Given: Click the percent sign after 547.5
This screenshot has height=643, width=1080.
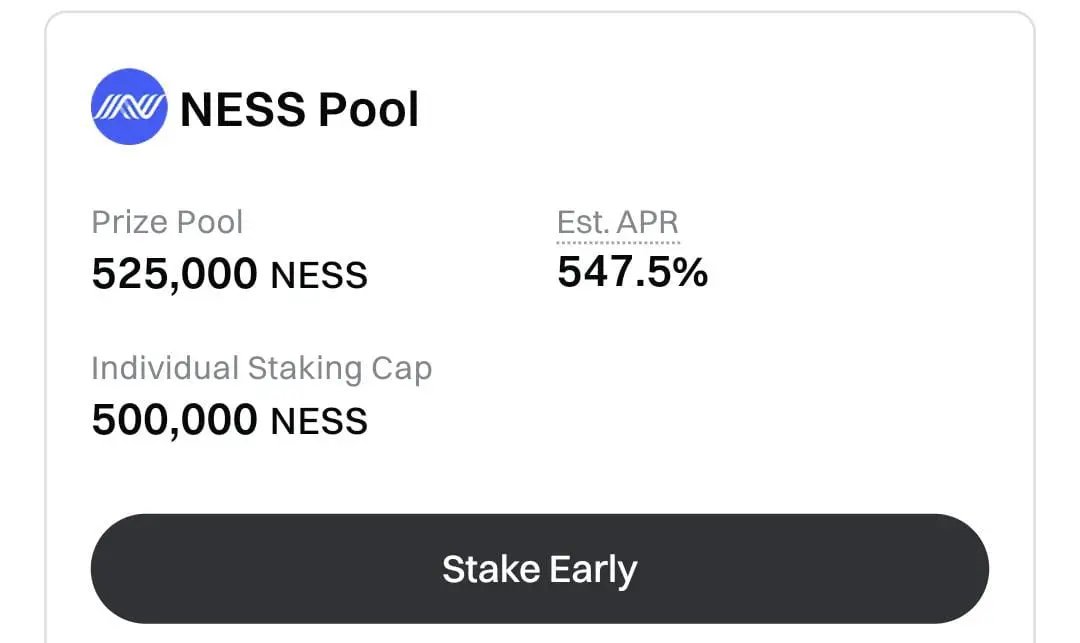Looking at the screenshot, I should pyautogui.click(x=689, y=272).
